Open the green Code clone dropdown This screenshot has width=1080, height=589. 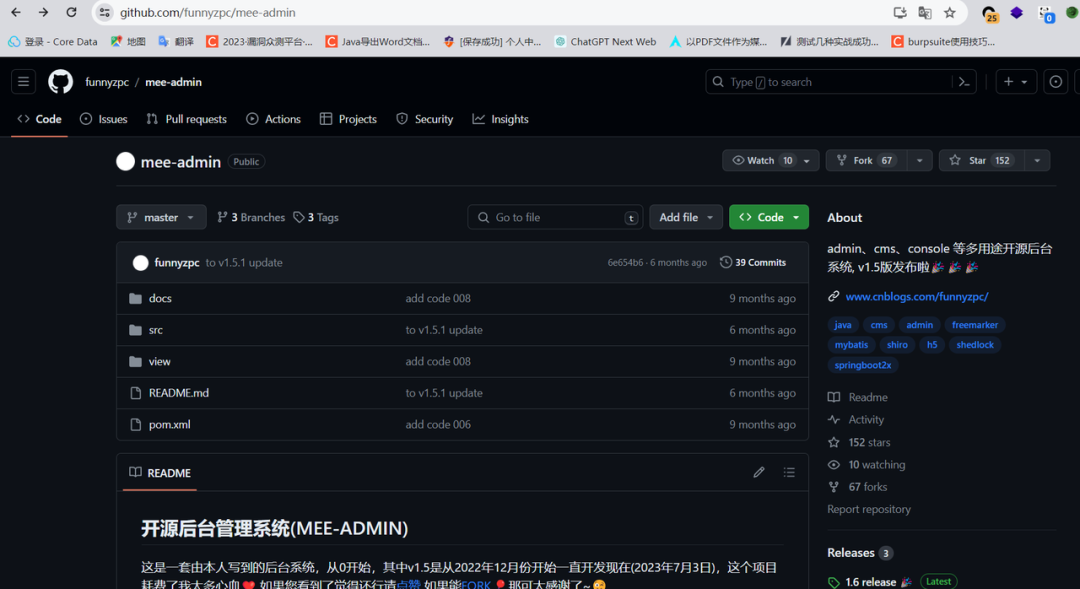point(769,217)
